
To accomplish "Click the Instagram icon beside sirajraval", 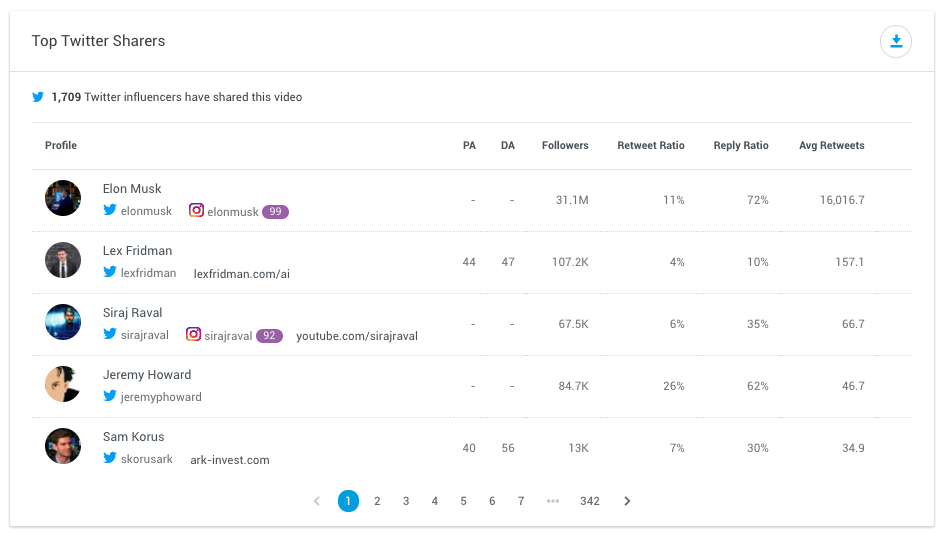I will coord(194,335).
